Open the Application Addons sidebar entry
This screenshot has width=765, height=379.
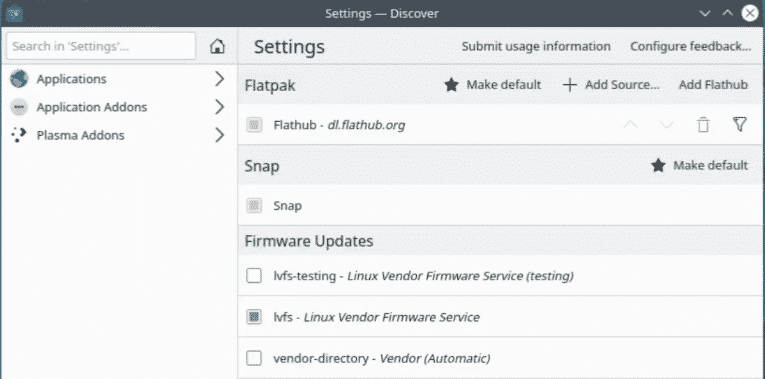click(x=119, y=107)
